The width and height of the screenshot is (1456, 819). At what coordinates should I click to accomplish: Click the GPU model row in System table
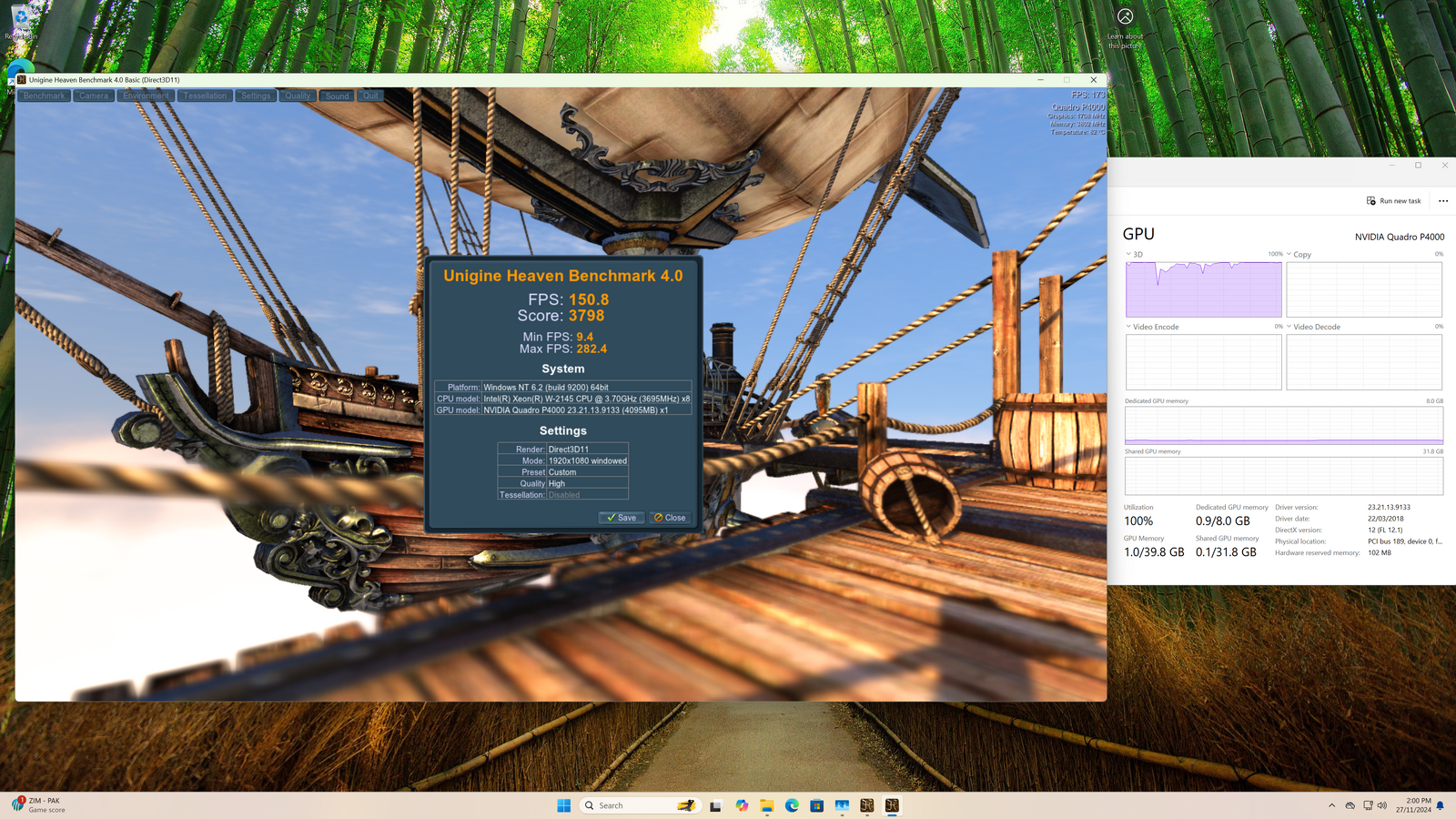click(563, 410)
